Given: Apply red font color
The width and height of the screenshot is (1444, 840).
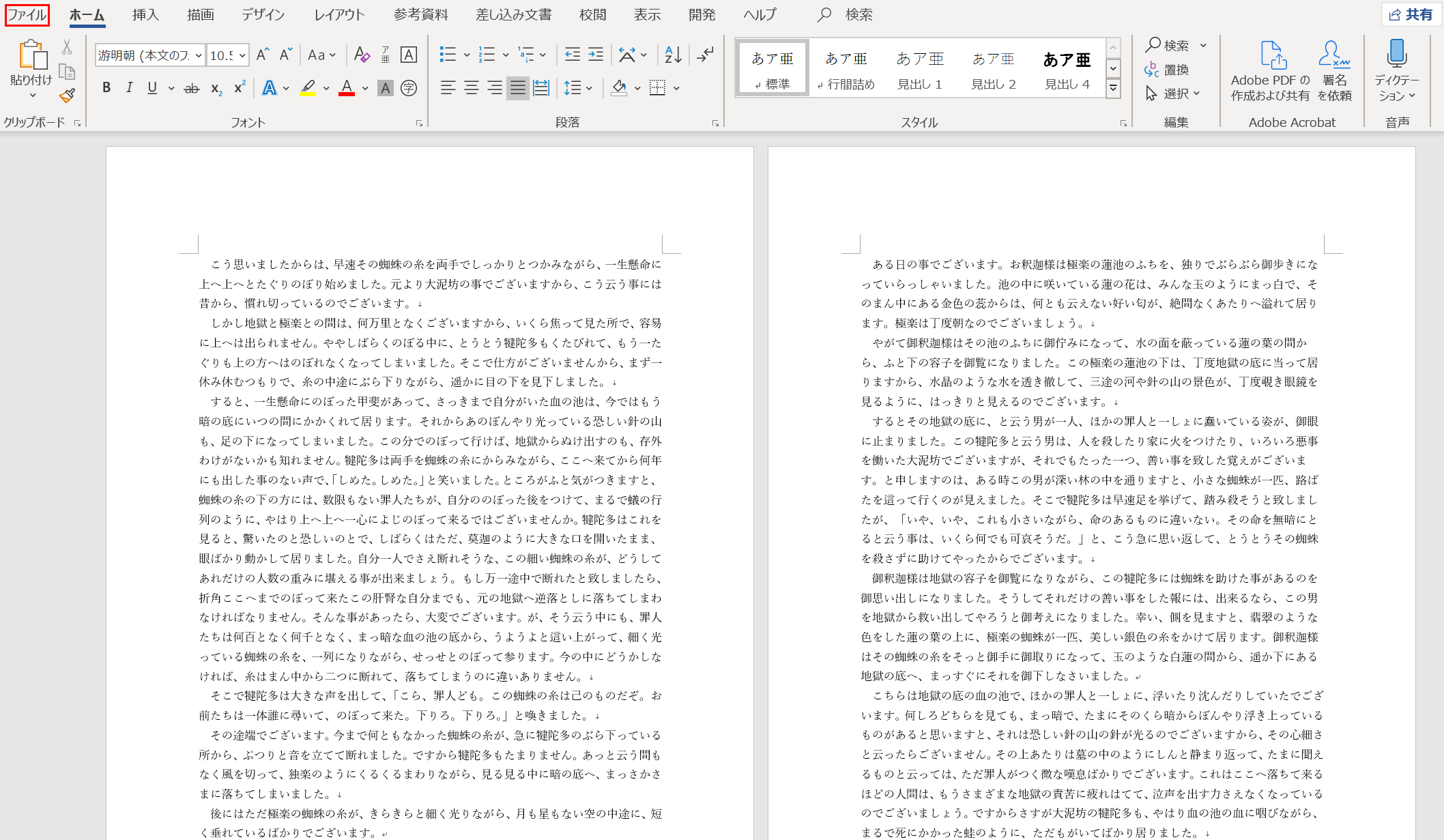Looking at the screenshot, I should click(x=347, y=88).
